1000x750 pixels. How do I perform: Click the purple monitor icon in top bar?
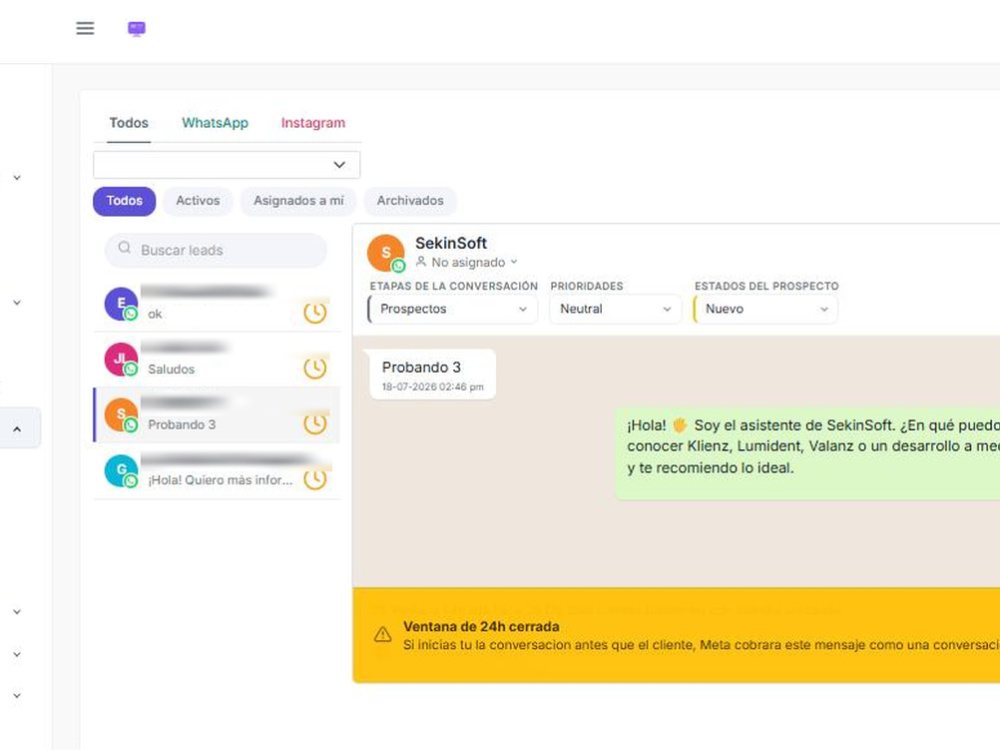[136, 29]
